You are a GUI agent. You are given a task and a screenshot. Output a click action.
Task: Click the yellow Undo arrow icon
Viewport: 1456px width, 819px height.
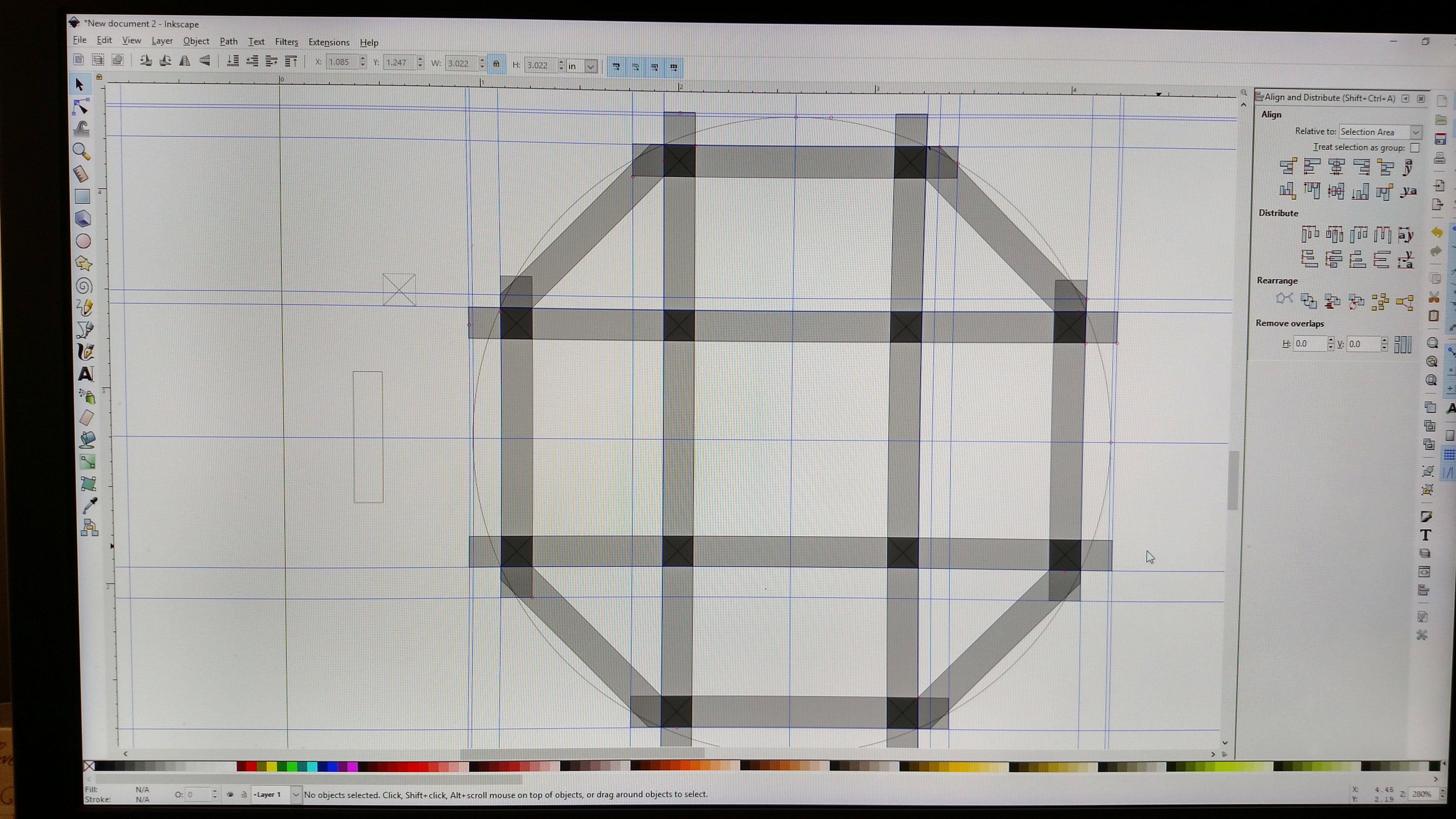click(x=1437, y=233)
